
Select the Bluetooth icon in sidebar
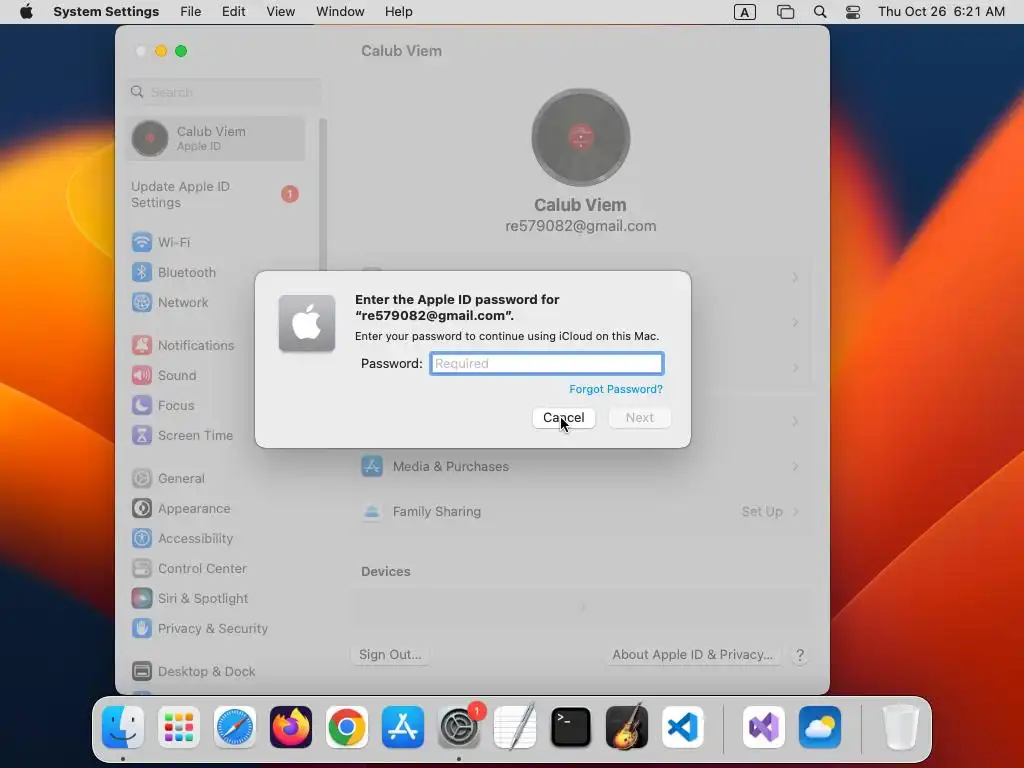coord(142,272)
